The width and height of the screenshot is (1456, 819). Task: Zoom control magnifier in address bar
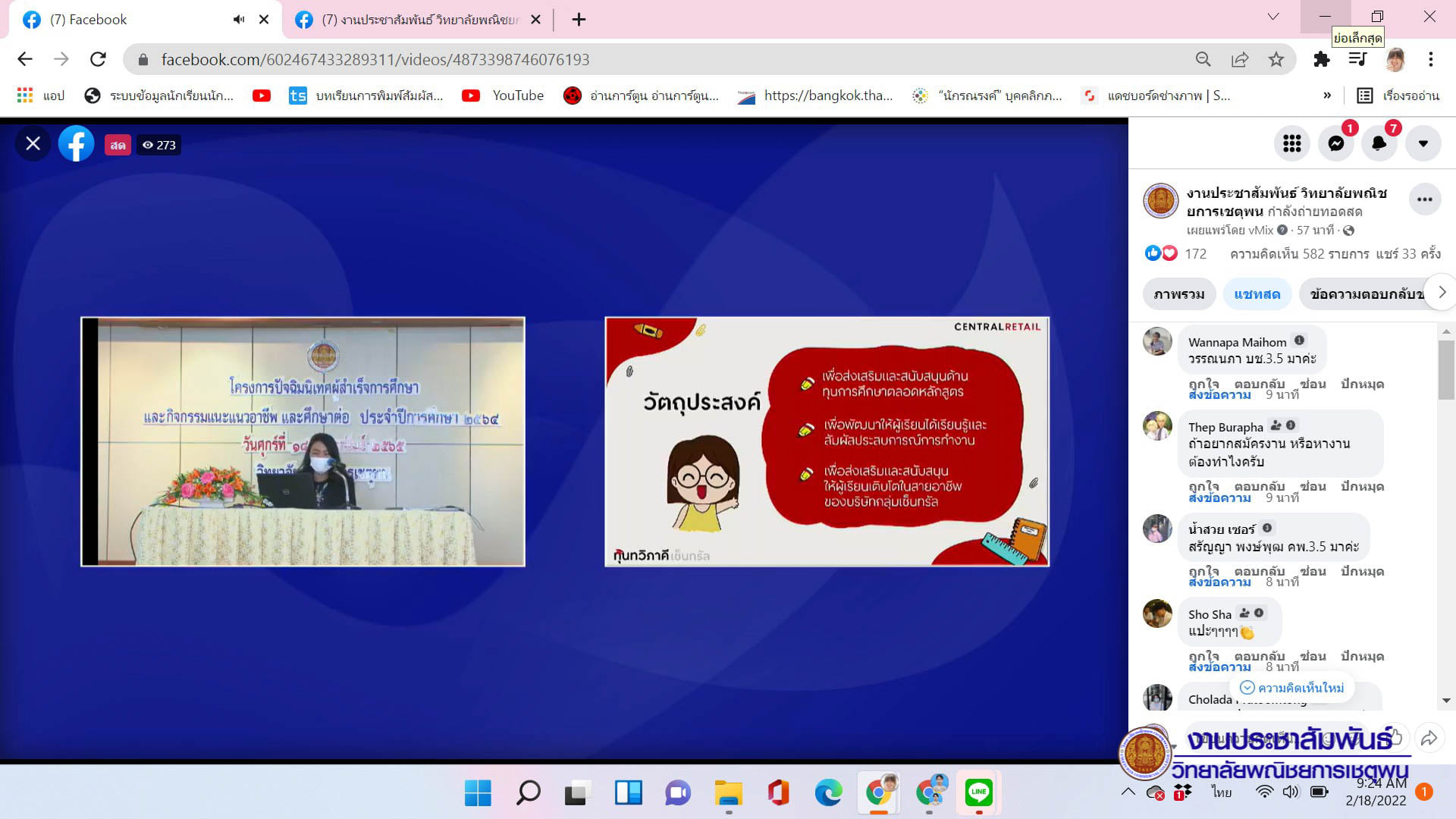[1203, 59]
